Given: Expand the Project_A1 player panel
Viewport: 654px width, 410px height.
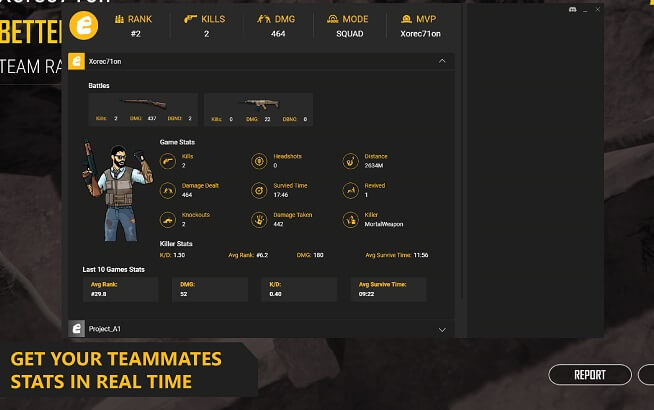Looking at the screenshot, I should (442, 328).
